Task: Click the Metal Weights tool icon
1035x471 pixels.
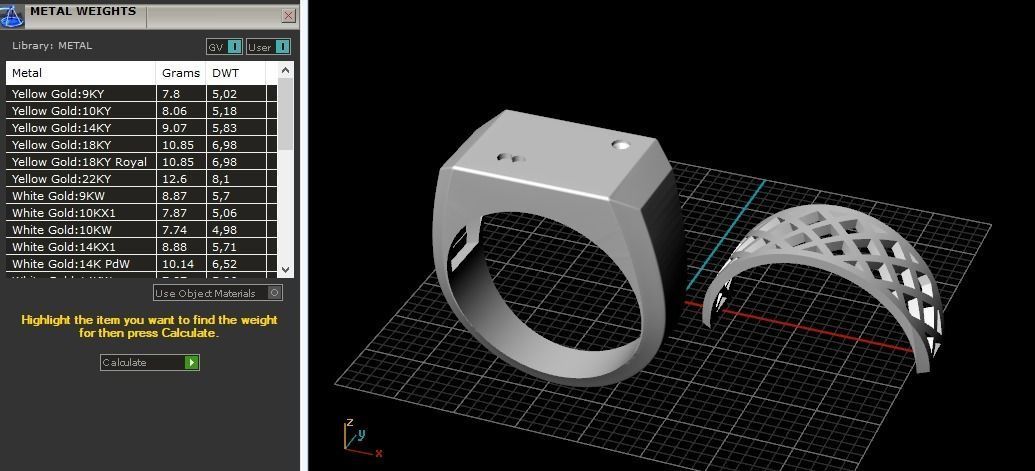Action: point(12,15)
